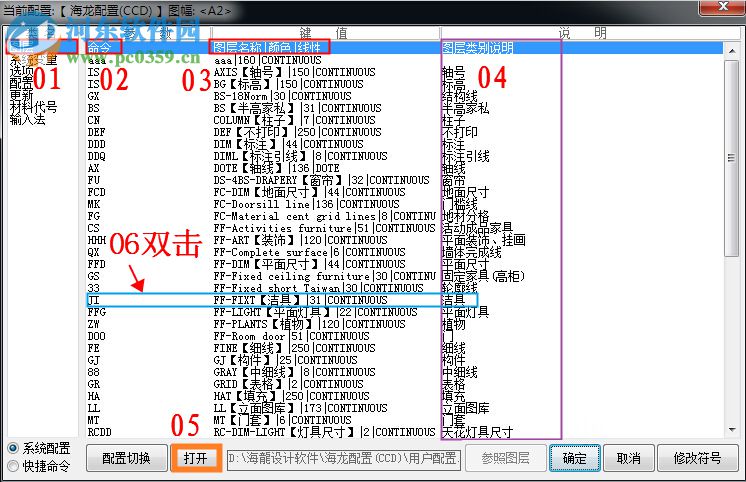Screen dimensions: 746x482
Task: Click the 配置切换 button
Action: (x=127, y=458)
